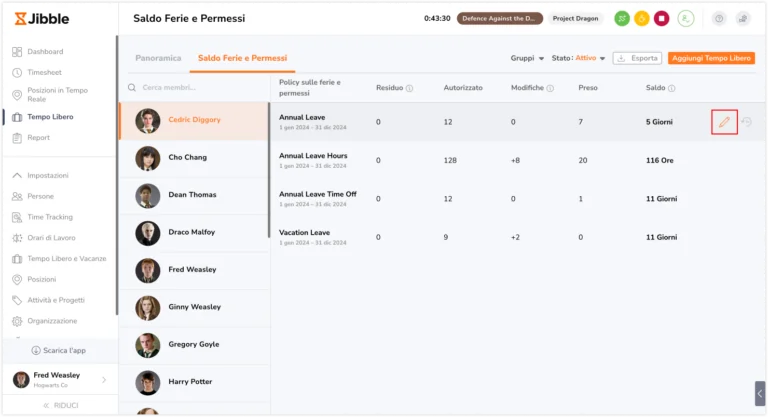
Task: Click Scarica l'app download link
Action: 59,350
